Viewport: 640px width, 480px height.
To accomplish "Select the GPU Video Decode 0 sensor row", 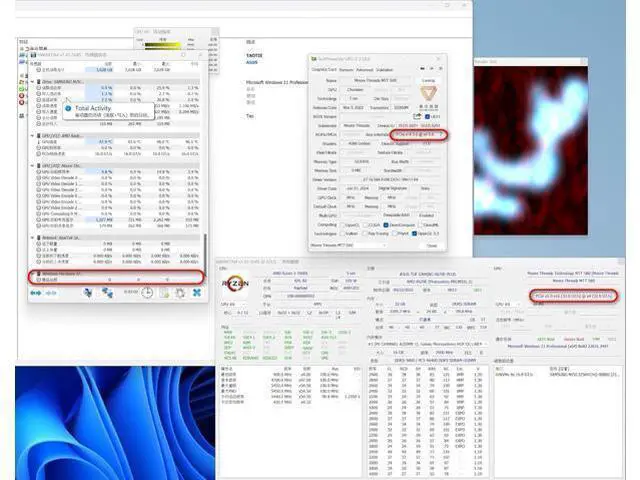I will (x=115, y=178).
